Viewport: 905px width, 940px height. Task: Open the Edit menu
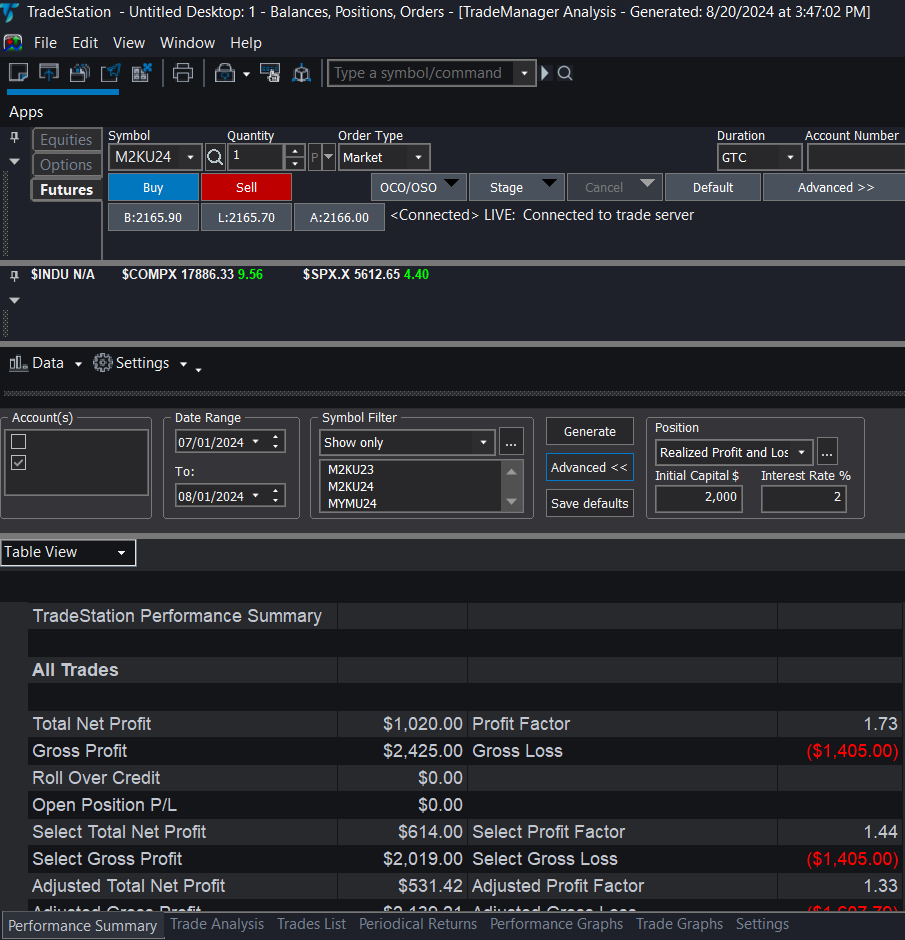tap(85, 43)
